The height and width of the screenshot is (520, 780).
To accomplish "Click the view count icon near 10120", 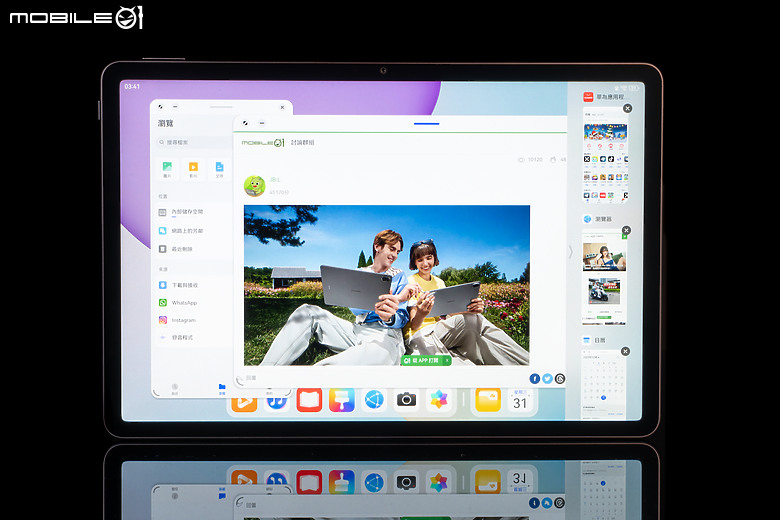I will [521, 160].
